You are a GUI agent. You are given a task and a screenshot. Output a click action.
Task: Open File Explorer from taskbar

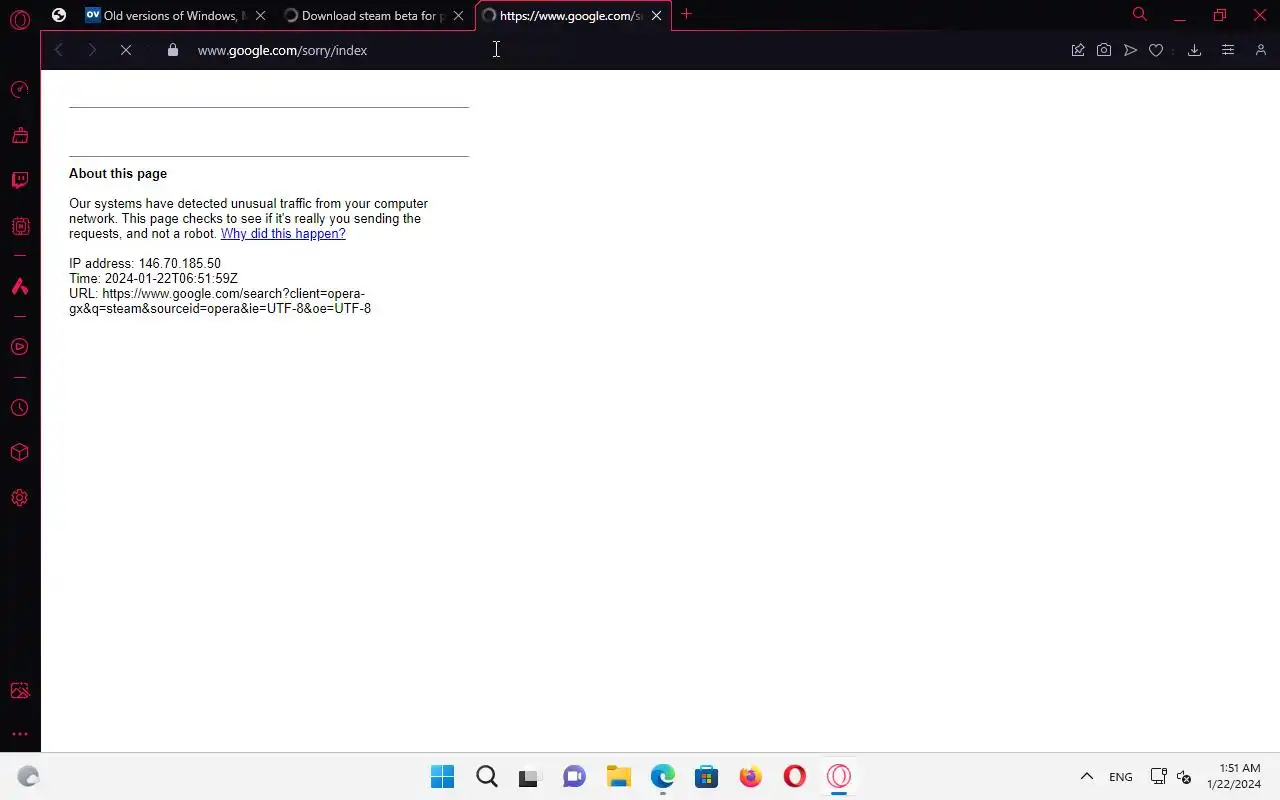pyautogui.click(x=619, y=777)
